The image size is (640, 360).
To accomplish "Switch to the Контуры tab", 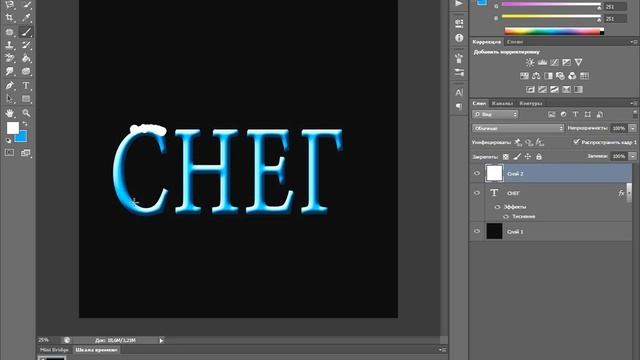I will [531, 104].
